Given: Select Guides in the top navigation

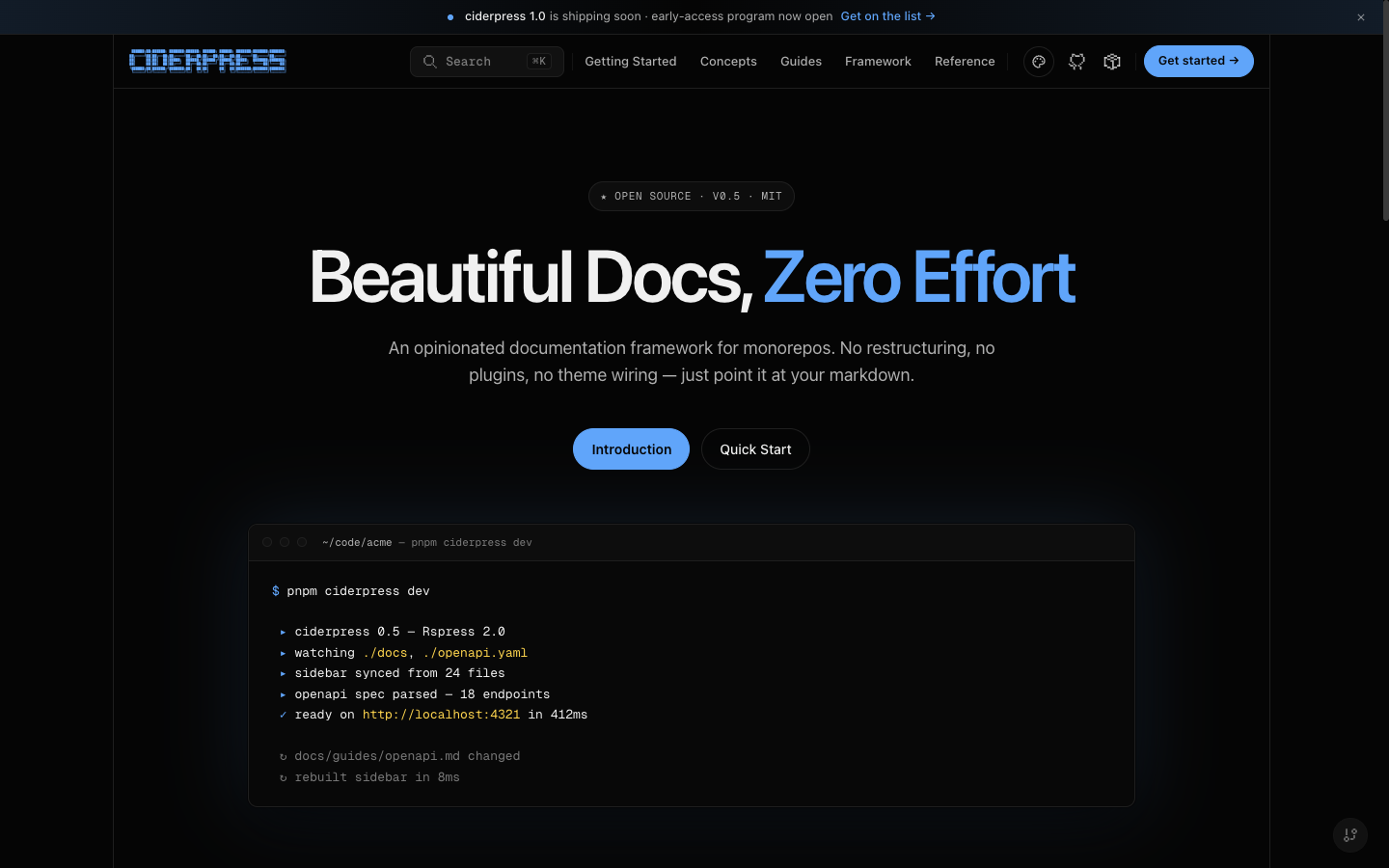Looking at the screenshot, I should pos(801,62).
